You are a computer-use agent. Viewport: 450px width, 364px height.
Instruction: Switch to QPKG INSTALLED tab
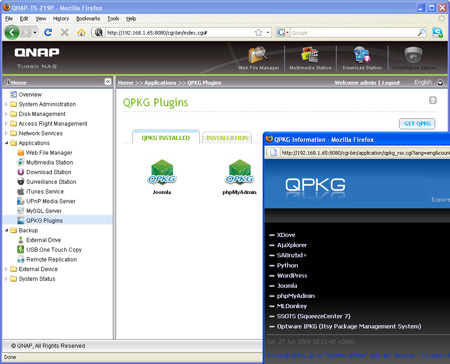tap(166, 137)
